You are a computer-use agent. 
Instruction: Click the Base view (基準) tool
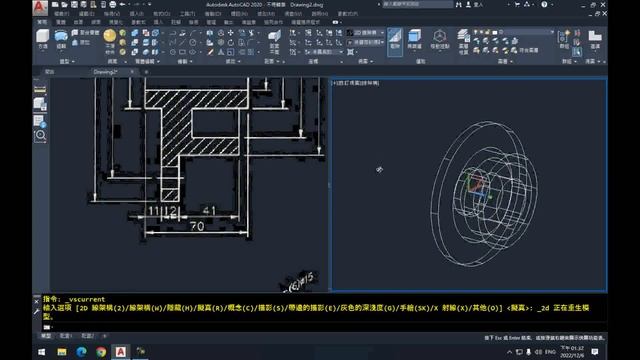coord(595,39)
